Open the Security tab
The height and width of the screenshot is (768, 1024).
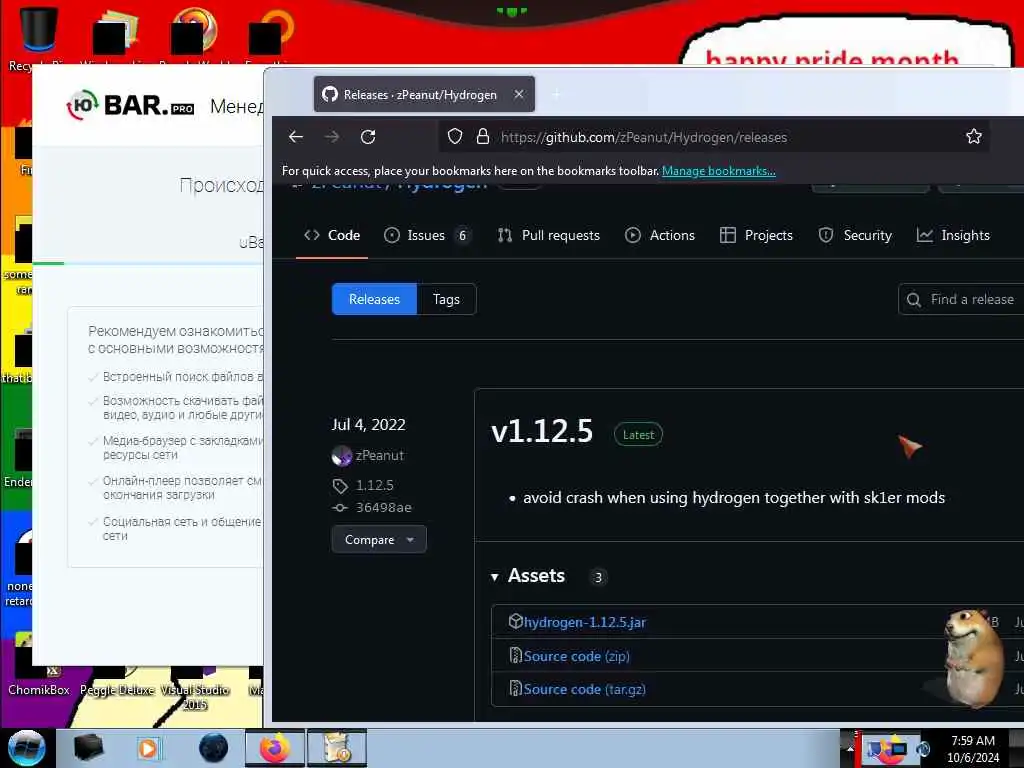click(855, 235)
